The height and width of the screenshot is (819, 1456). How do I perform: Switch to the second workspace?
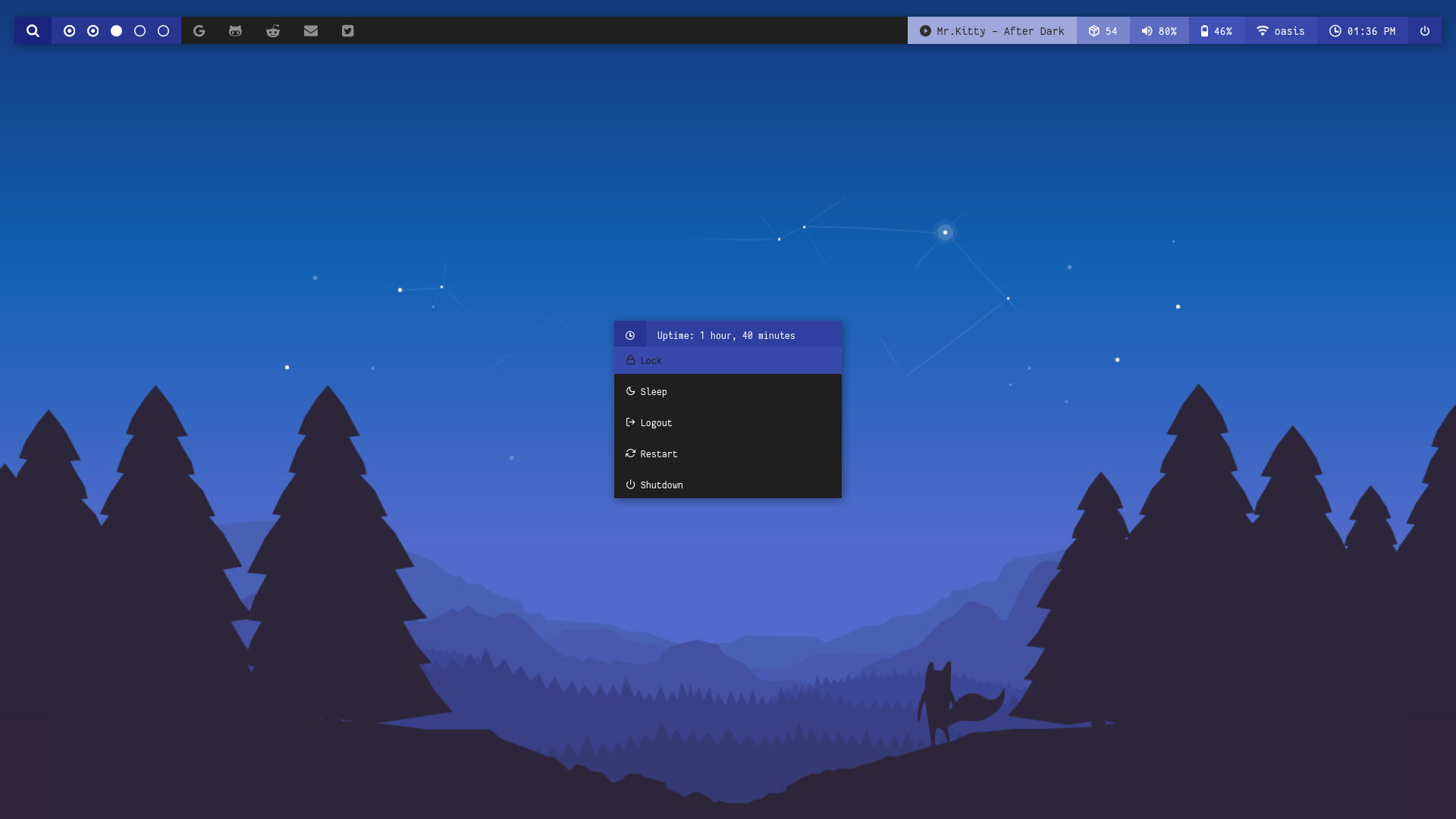coord(93,31)
